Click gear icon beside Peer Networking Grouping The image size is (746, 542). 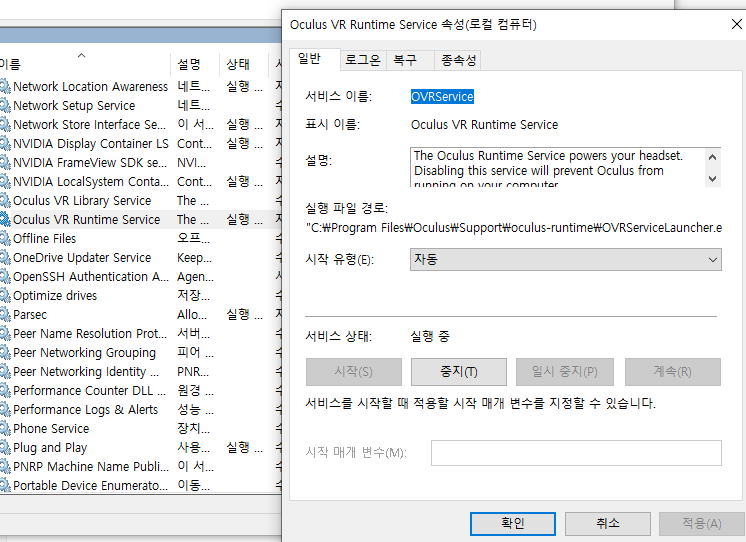(x=5, y=353)
